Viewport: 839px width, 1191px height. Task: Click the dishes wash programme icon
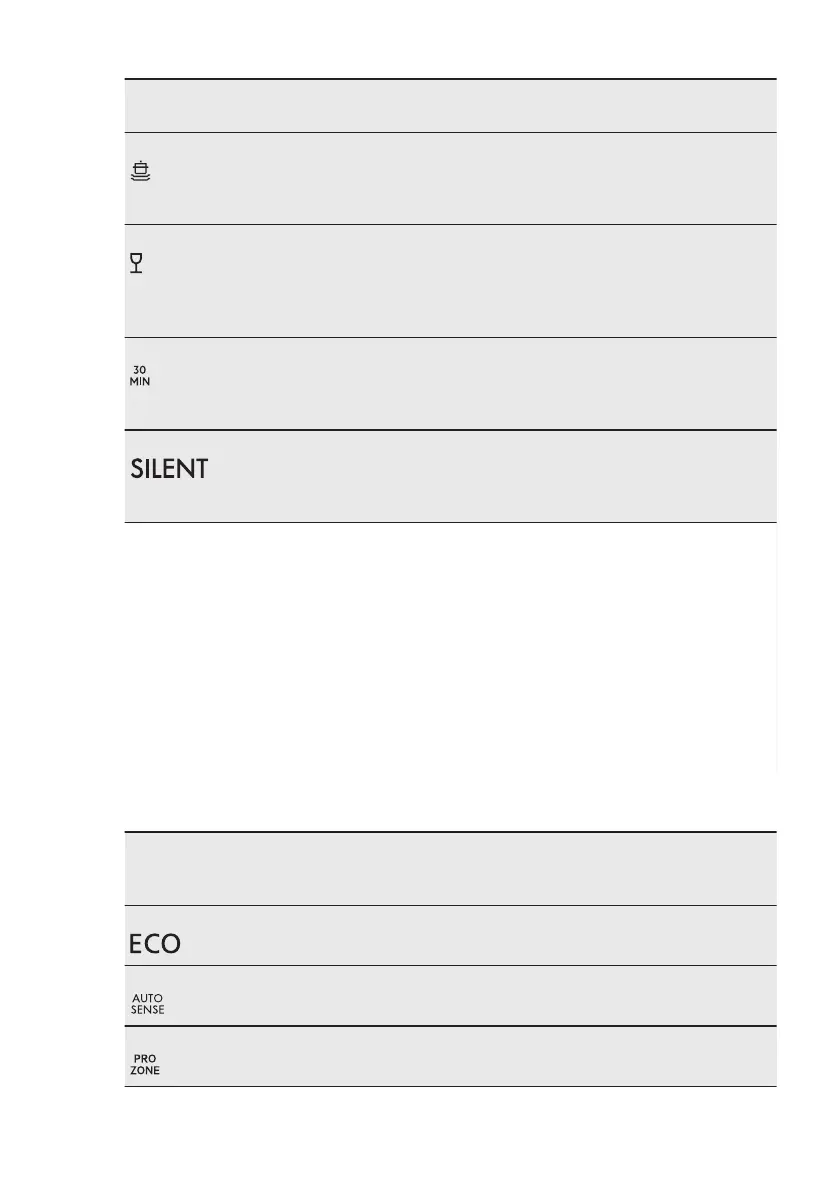(x=141, y=172)
